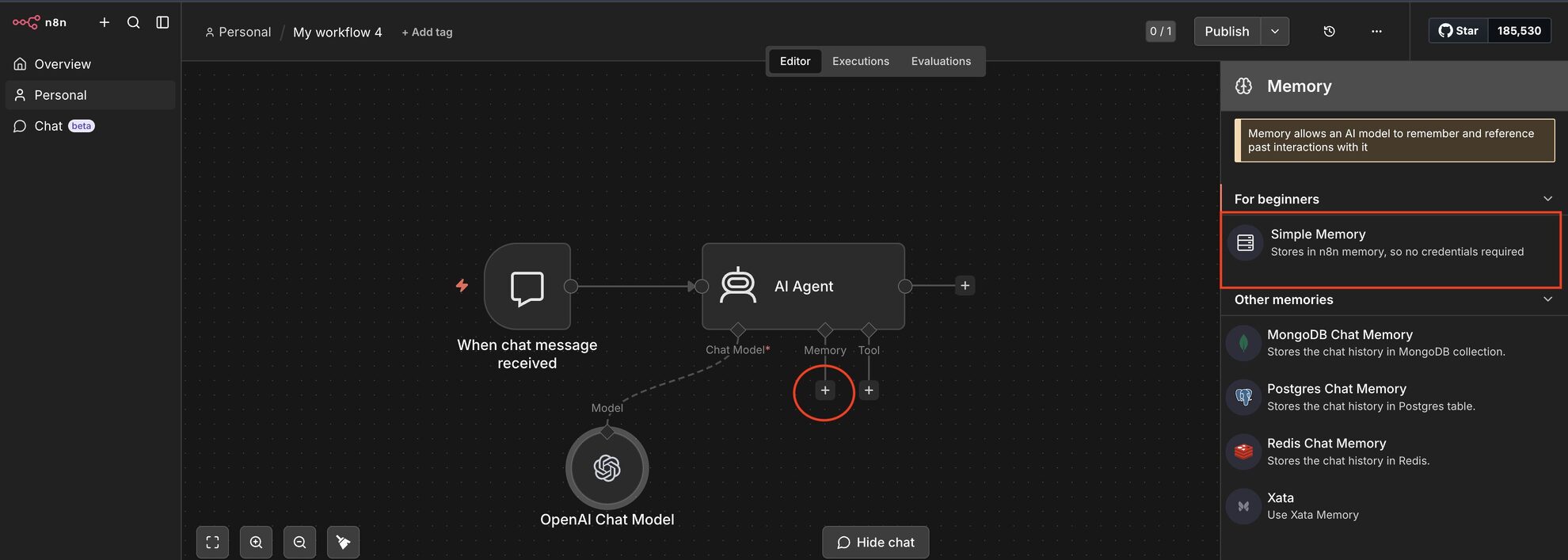1568x560 pixels.
Task: Click plus after AI Agent output
Action: [x=965, y=286]
